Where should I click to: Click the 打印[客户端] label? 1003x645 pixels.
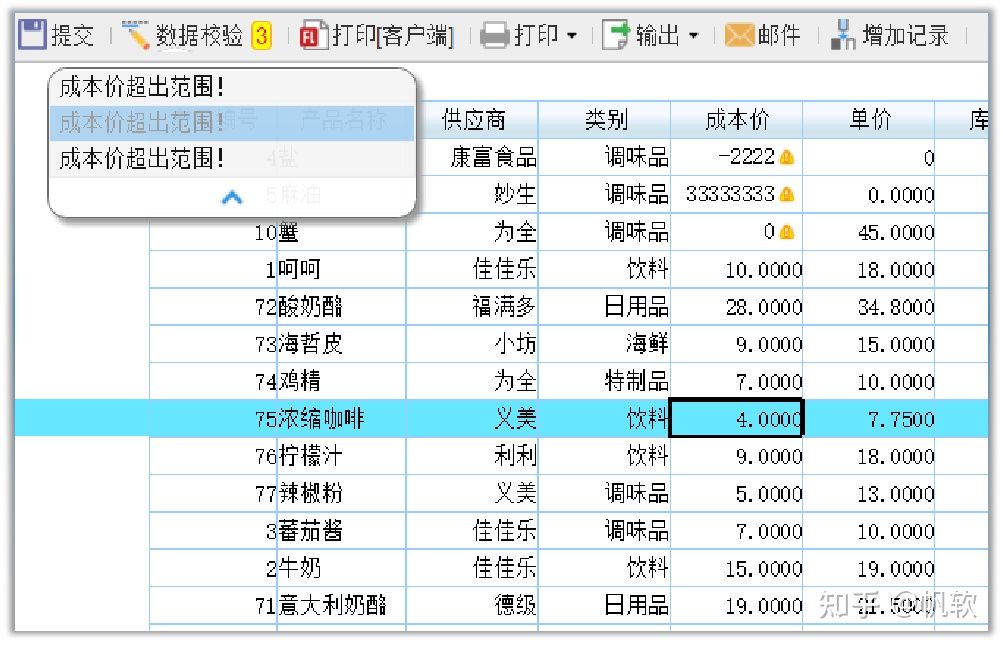(393, 35)
